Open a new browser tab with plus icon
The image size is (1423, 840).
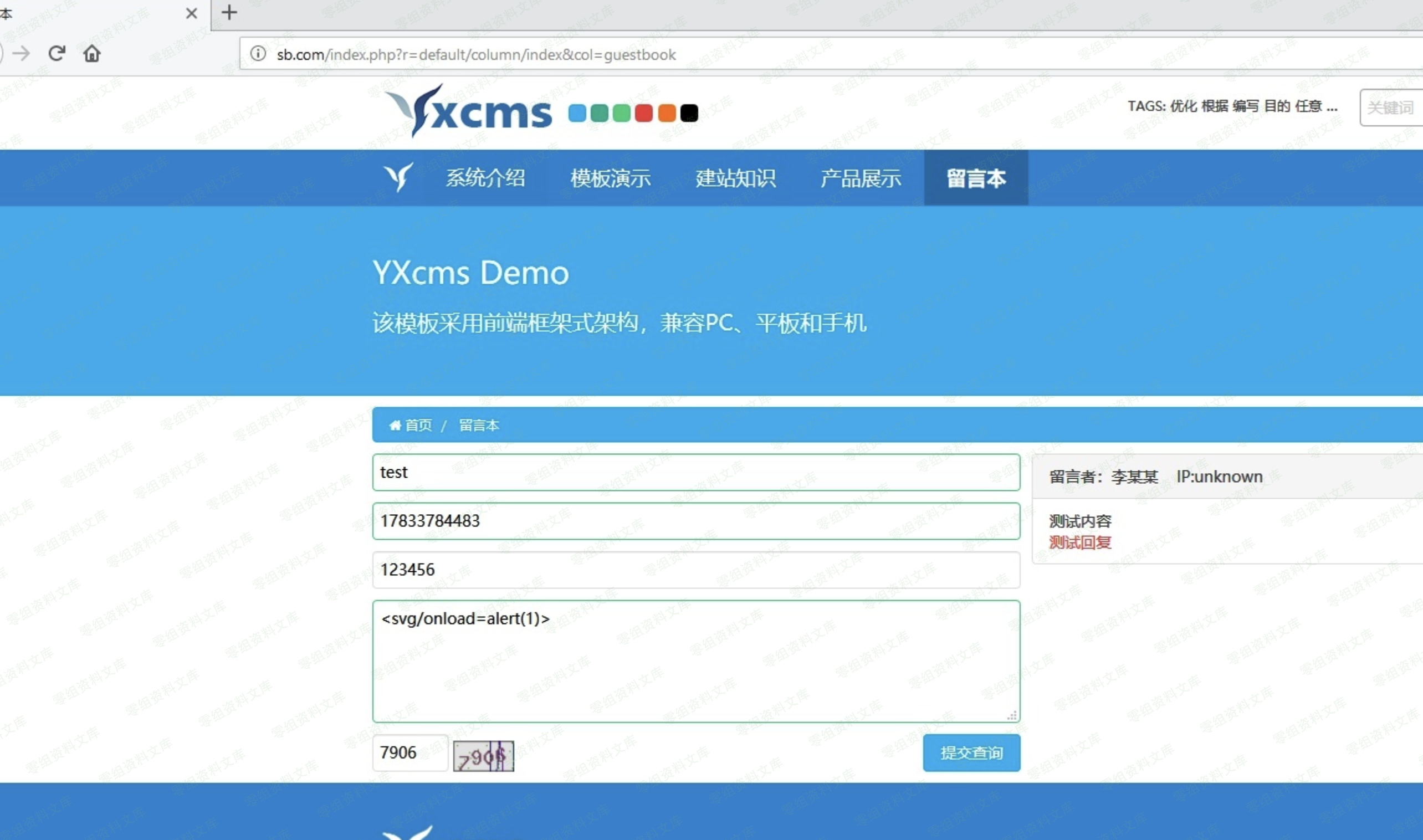point(229,12)
